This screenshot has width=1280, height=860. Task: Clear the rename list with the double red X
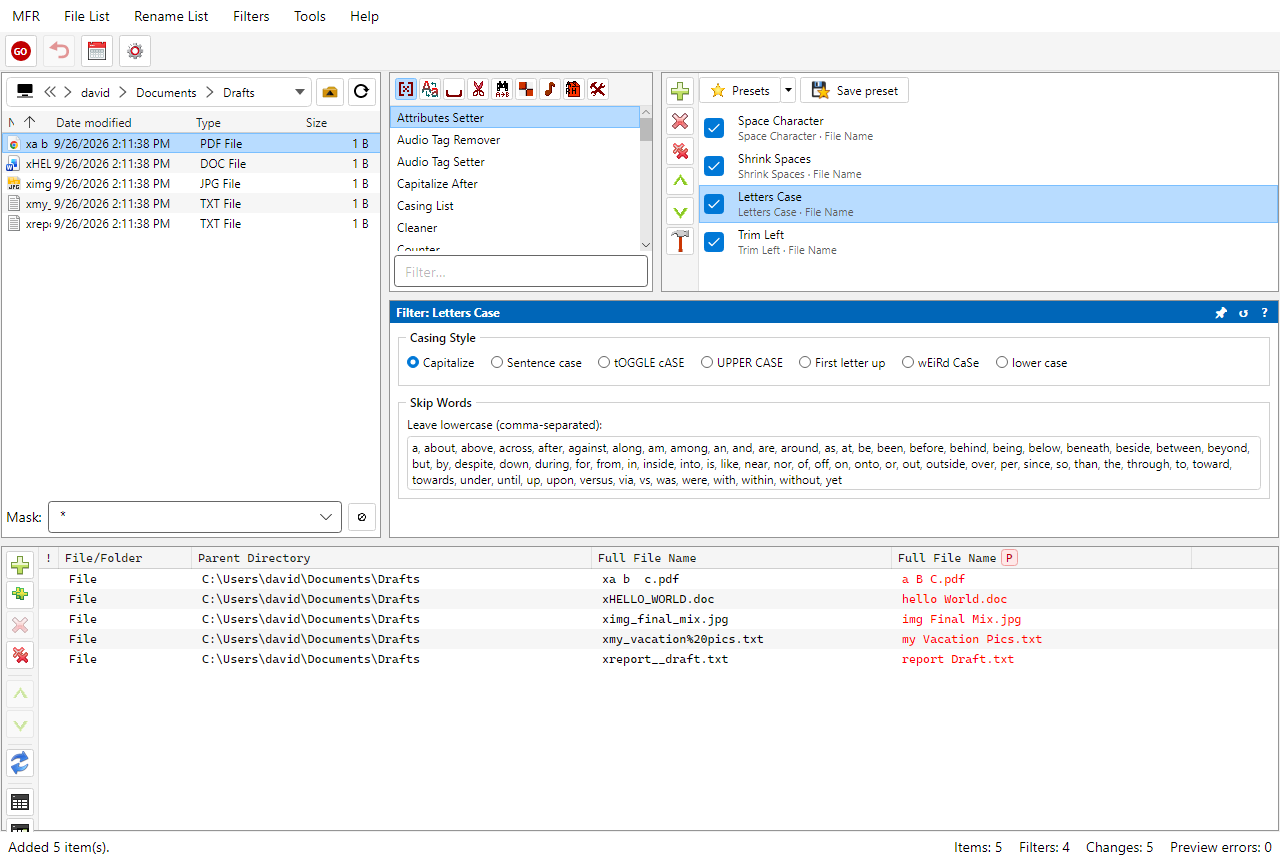(20, 655)
